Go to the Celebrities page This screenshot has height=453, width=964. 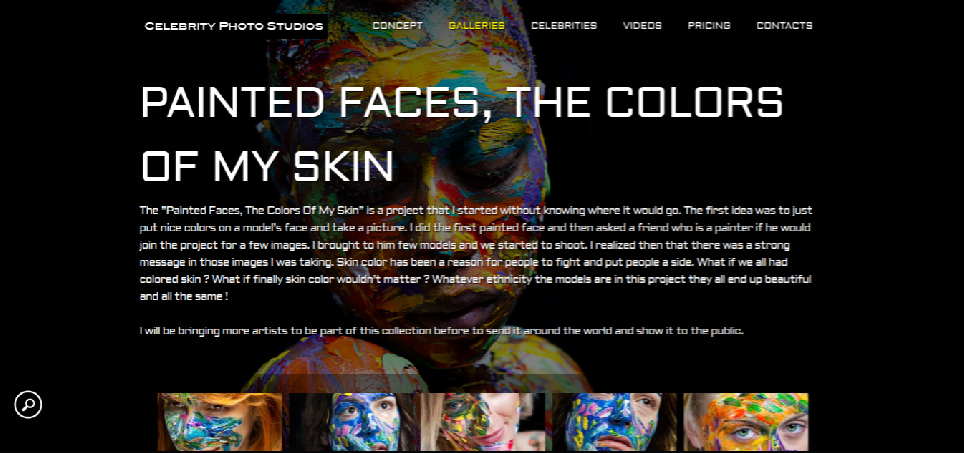(564, 26)
